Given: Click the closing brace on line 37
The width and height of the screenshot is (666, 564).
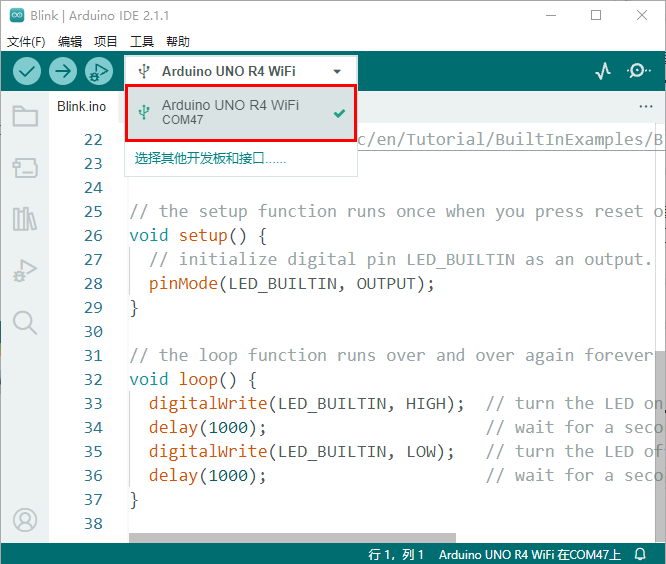Looking at the screenshot, I should pos(134,500).
